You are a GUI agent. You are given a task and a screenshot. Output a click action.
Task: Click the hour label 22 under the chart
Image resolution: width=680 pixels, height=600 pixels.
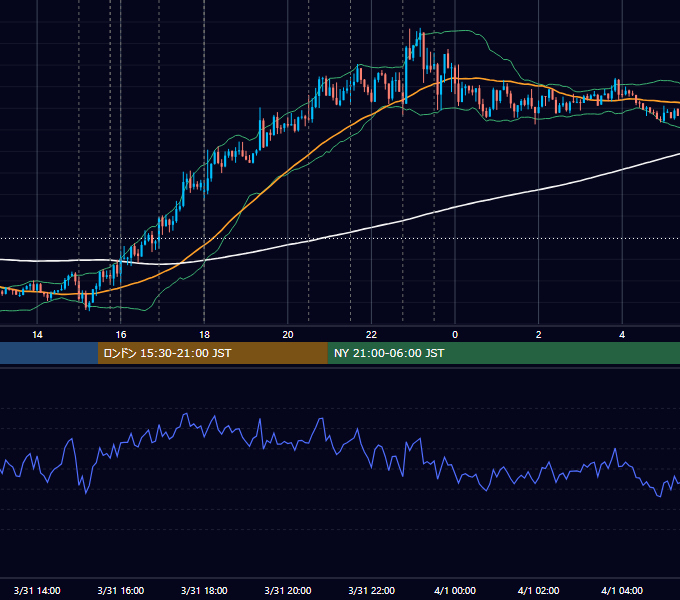371,334
